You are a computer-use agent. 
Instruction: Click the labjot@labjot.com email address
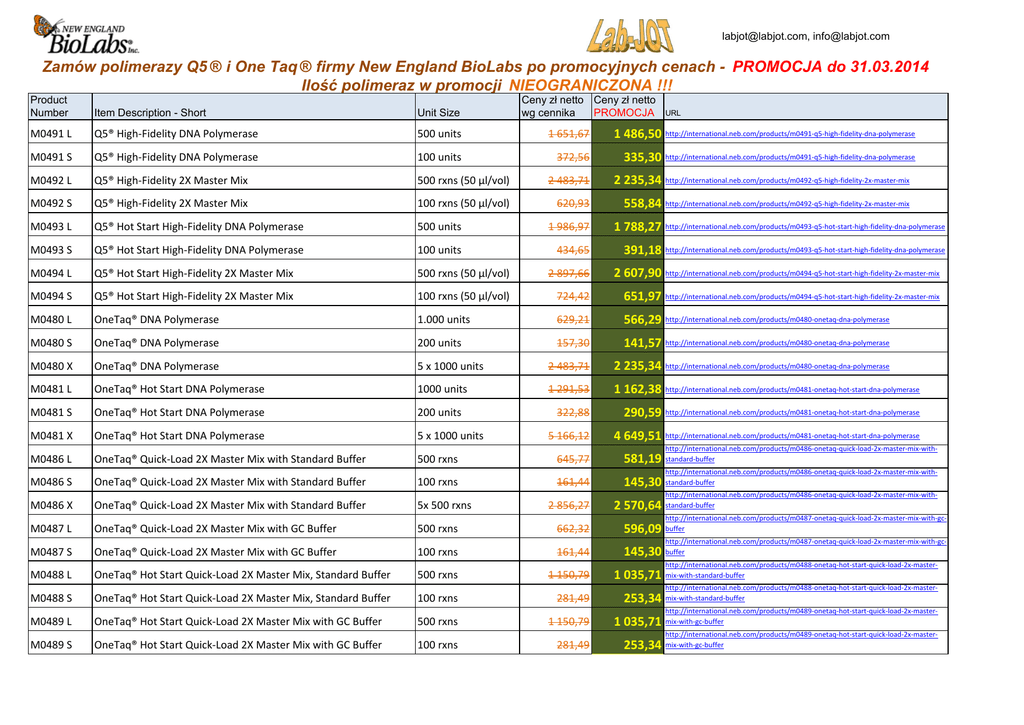(763, 37)
